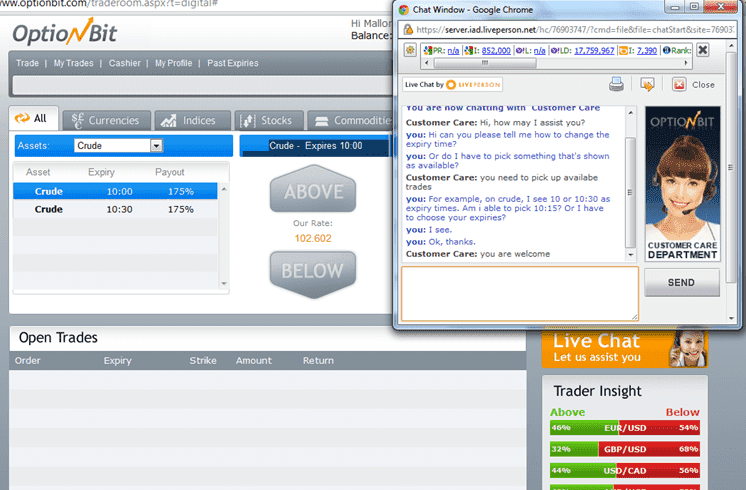Click the Alexa Rank icon in SEO bar
This screenshot has width=746, height=490.
(x=667, y=50)
